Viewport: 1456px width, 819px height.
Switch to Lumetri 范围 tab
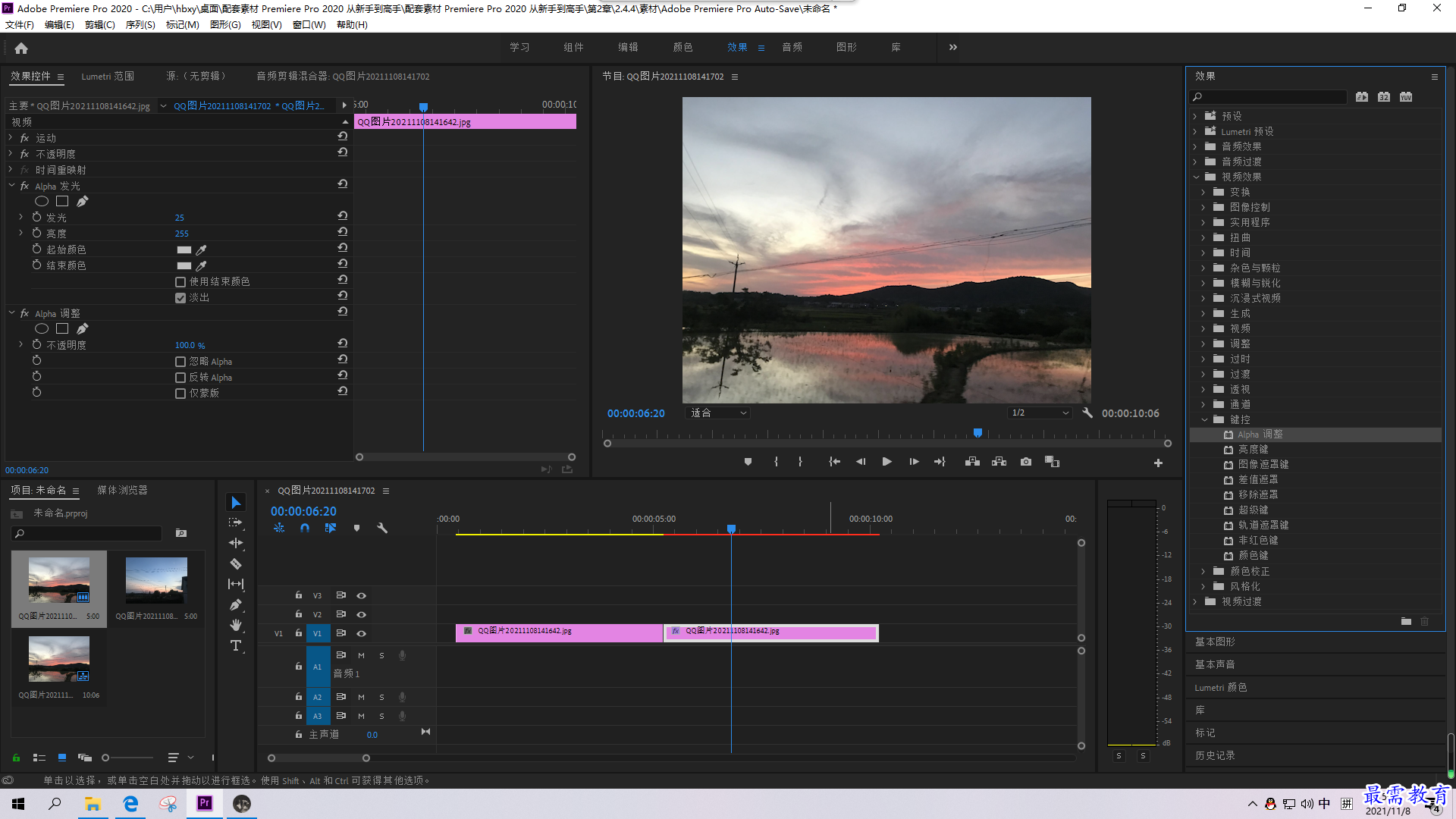(108, 77)
